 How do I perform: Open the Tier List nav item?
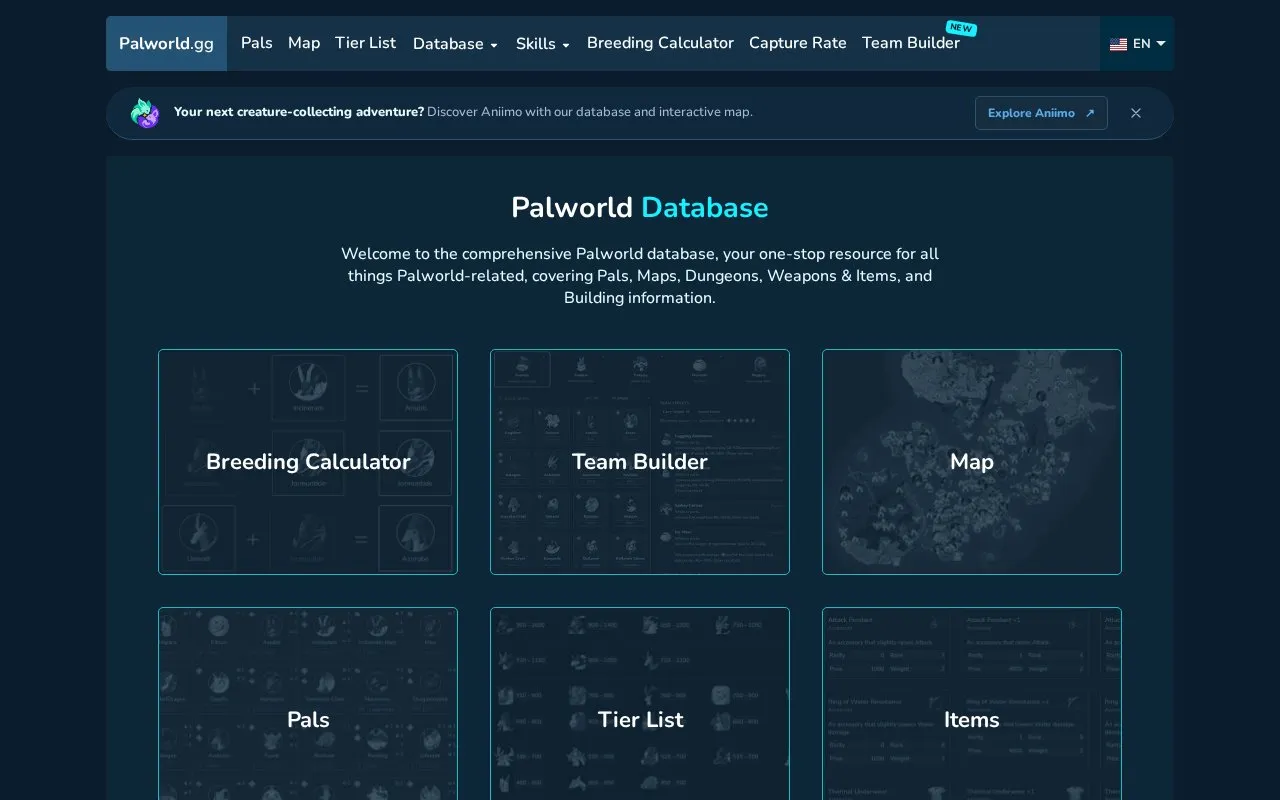pyautogui.click(x=365, y=43)
